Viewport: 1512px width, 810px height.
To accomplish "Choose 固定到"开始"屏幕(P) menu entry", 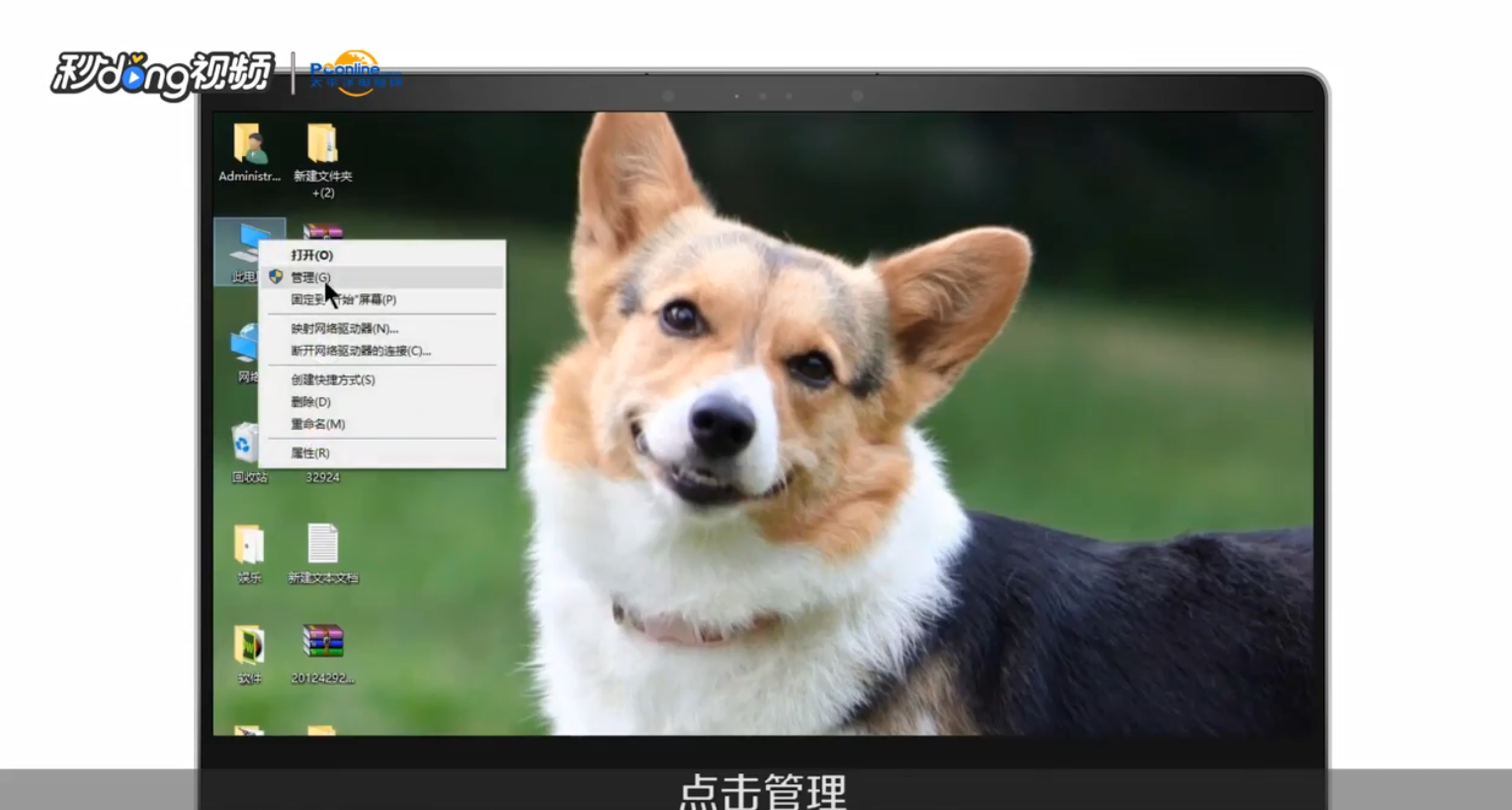I will [381, 299].
